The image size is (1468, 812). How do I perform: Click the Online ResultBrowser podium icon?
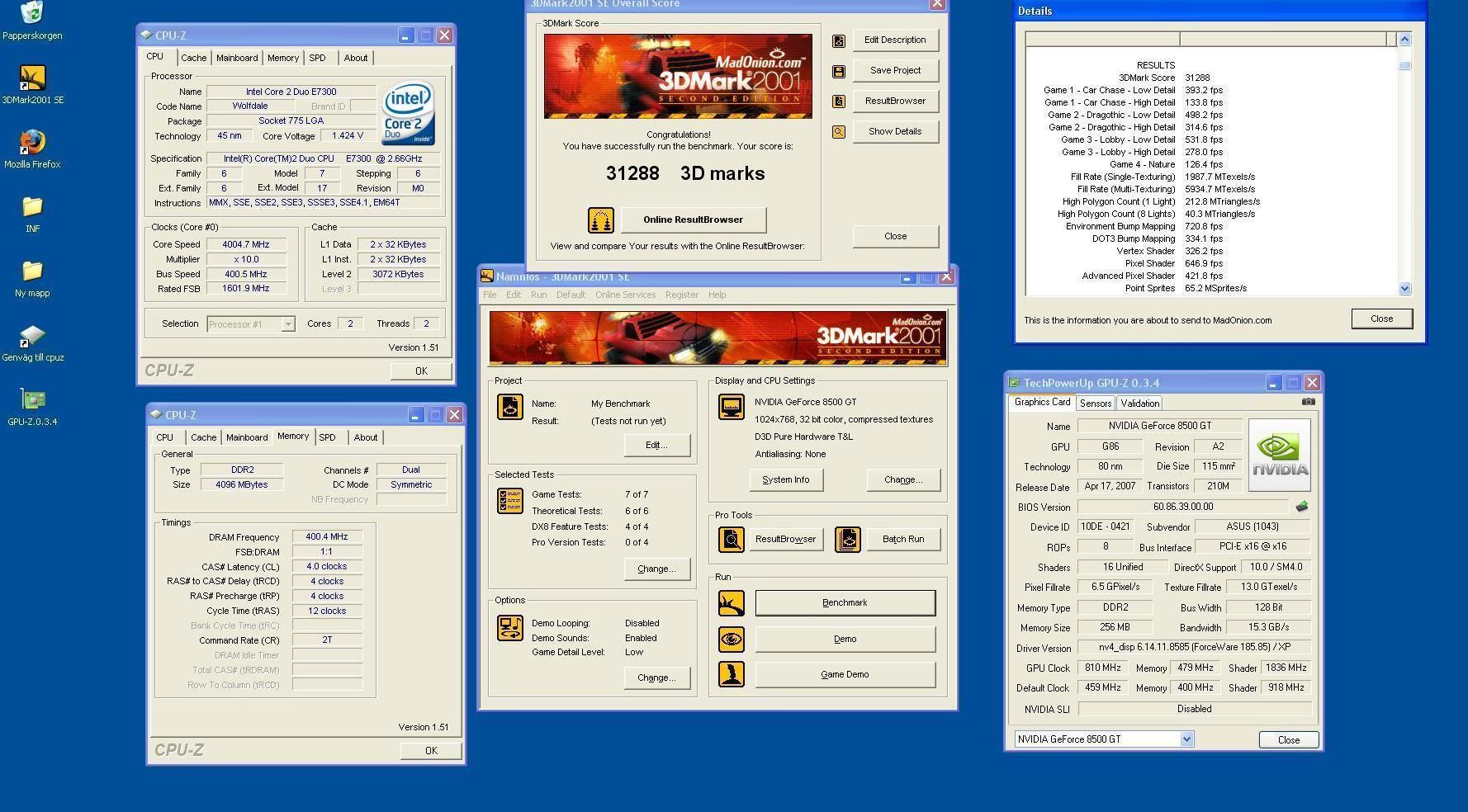pyautogui.click(x=601, y=220)
